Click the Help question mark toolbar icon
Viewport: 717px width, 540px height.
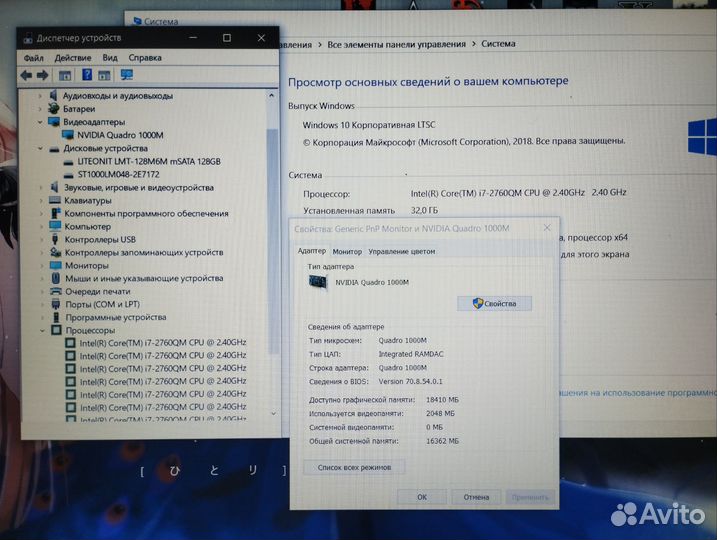[x=87, y=75]
